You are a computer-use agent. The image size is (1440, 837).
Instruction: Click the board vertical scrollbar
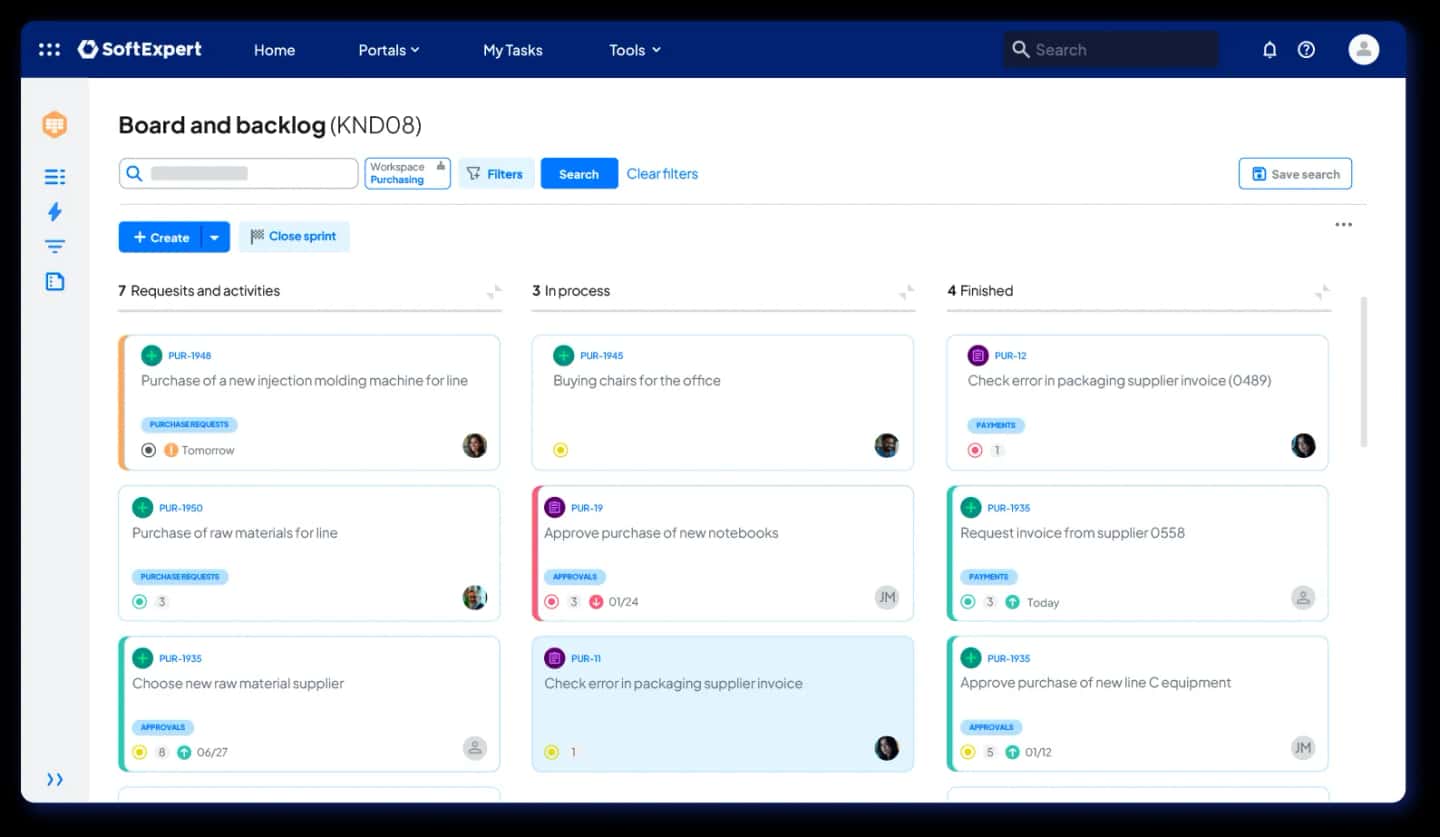[1364, 372]
